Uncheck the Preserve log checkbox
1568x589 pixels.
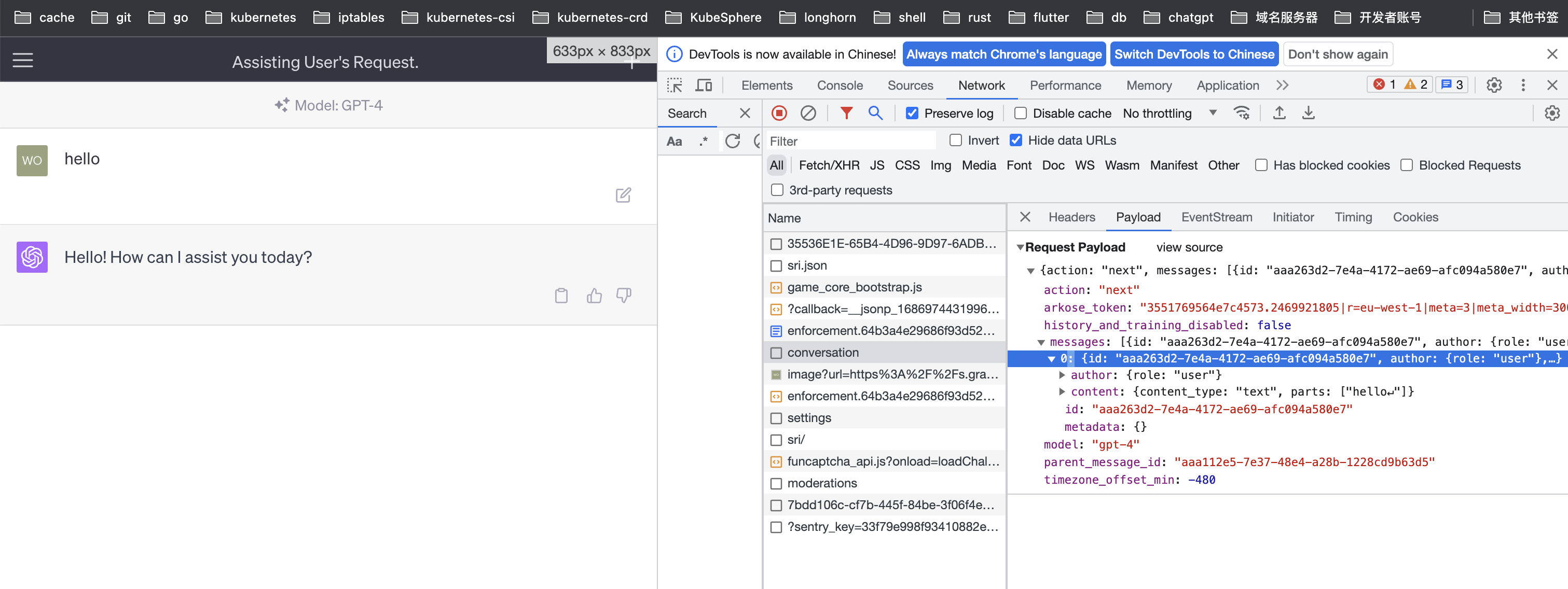(x=911, y=113)
